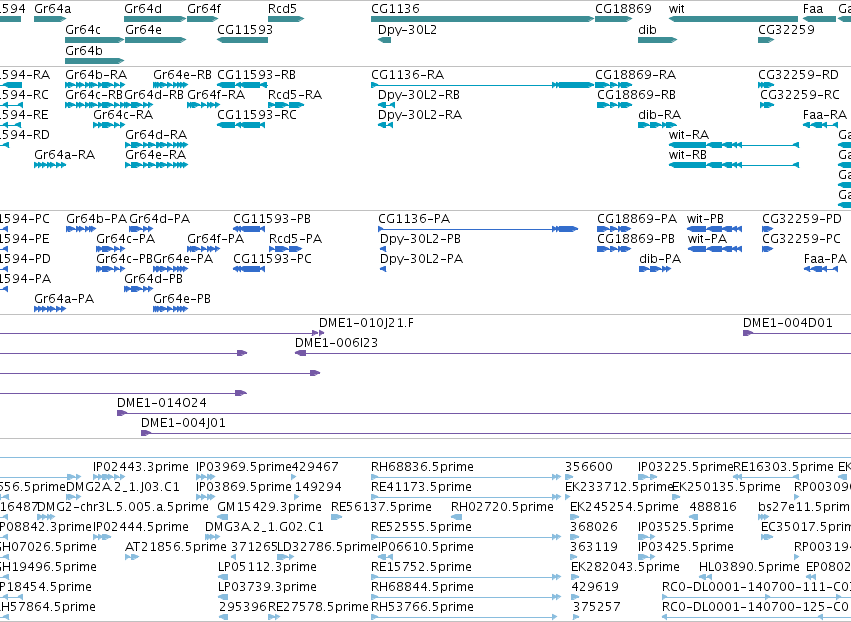The width and height of the screenshot is (851, 622).
Task: Select protein Gr64f-PA label
Action: point(215,239)
